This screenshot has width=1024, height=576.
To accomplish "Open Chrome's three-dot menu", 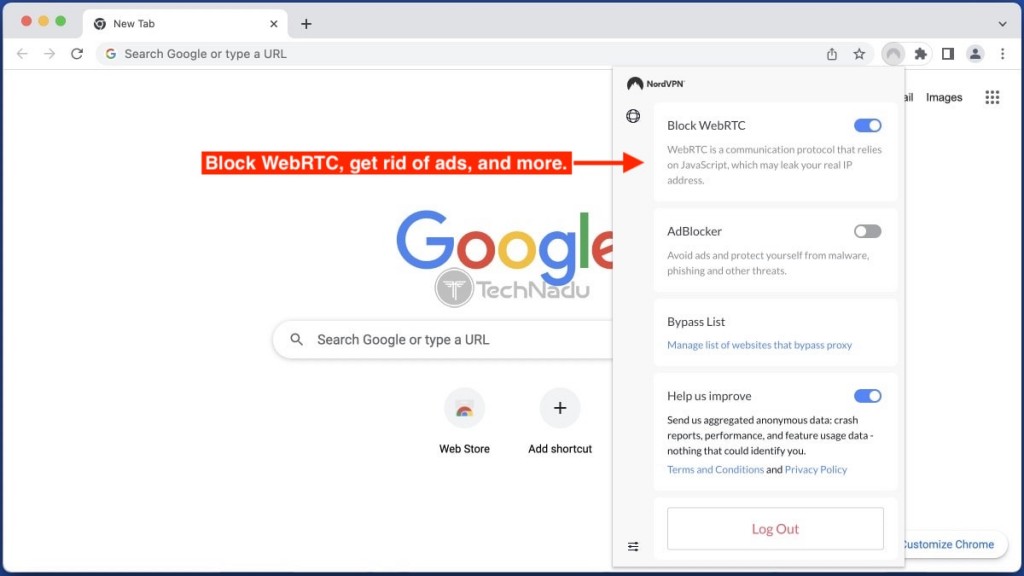I will pos(1002,54).
